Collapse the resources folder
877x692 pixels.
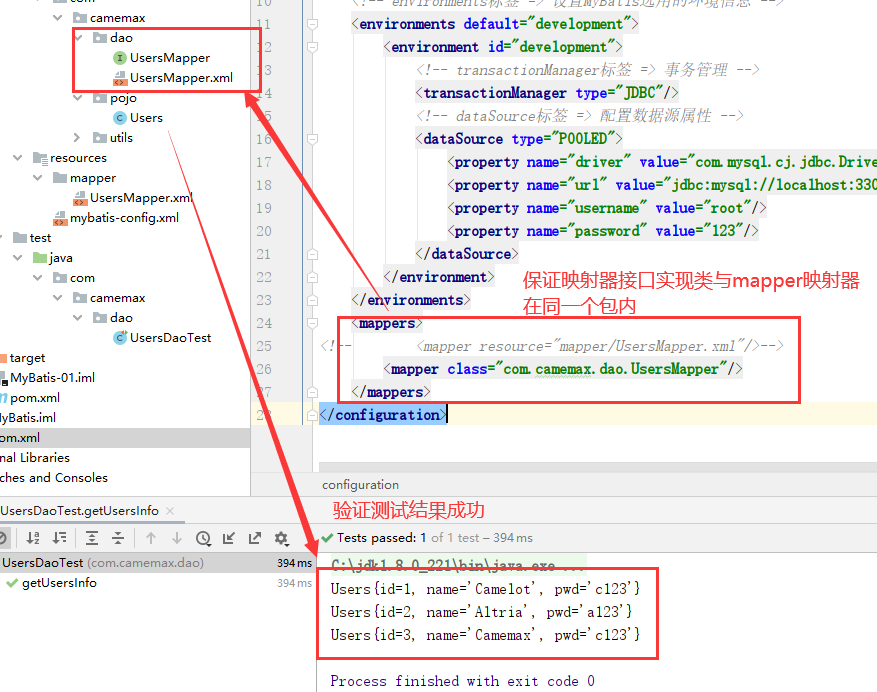18,158
